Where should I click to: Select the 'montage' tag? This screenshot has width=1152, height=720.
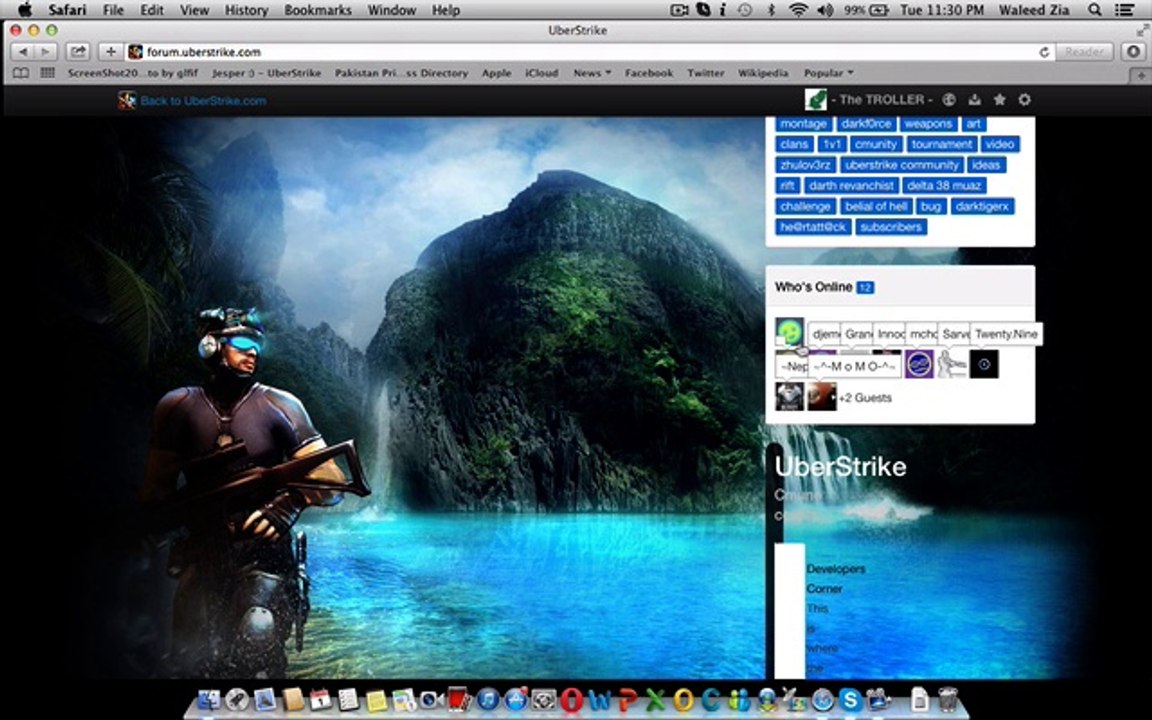click(x=803, y=123)
